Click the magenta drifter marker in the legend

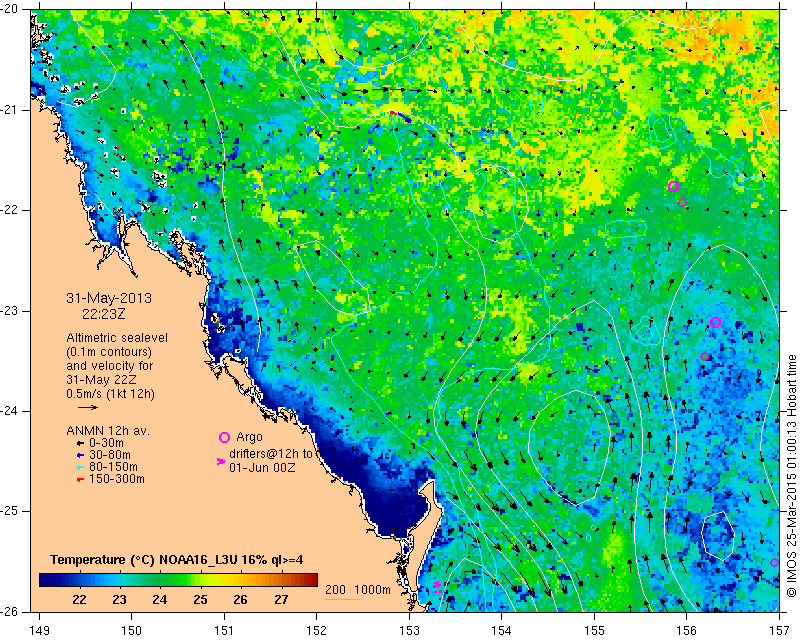click(x=221, y=461)
